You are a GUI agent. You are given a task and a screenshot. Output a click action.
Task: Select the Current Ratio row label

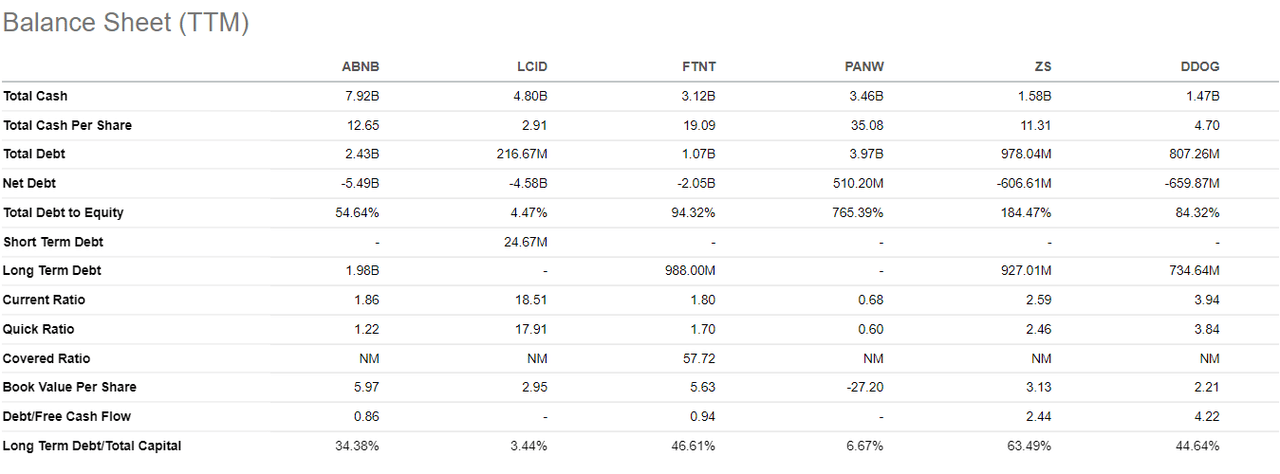tap(44, 300)
